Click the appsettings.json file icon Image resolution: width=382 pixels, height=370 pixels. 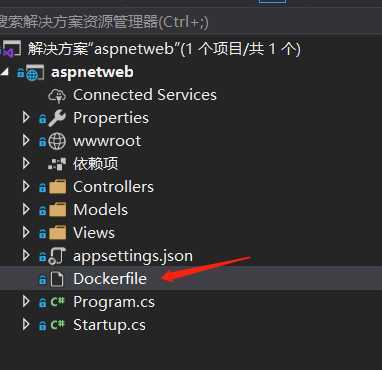tap(57, 256)
